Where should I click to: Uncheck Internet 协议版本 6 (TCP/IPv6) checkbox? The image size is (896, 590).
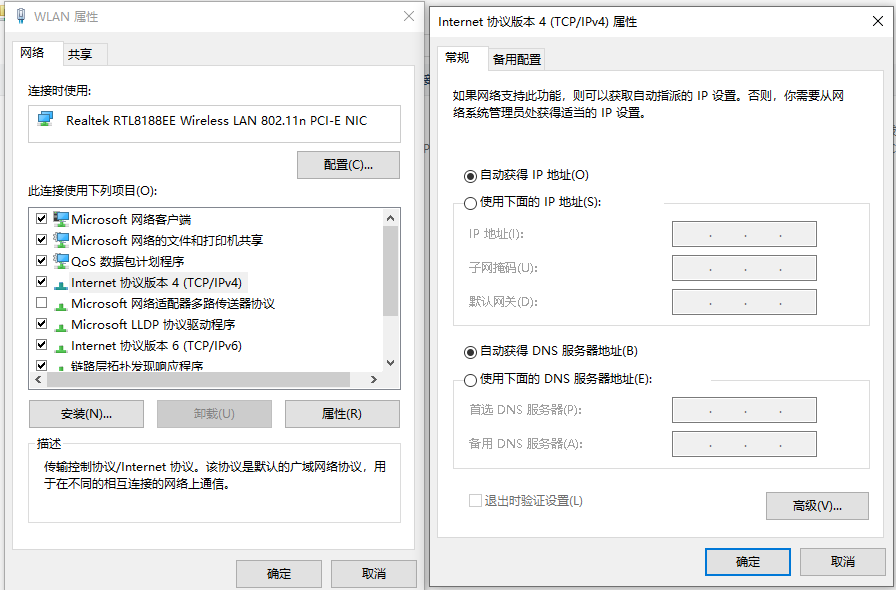coord(41,345)
